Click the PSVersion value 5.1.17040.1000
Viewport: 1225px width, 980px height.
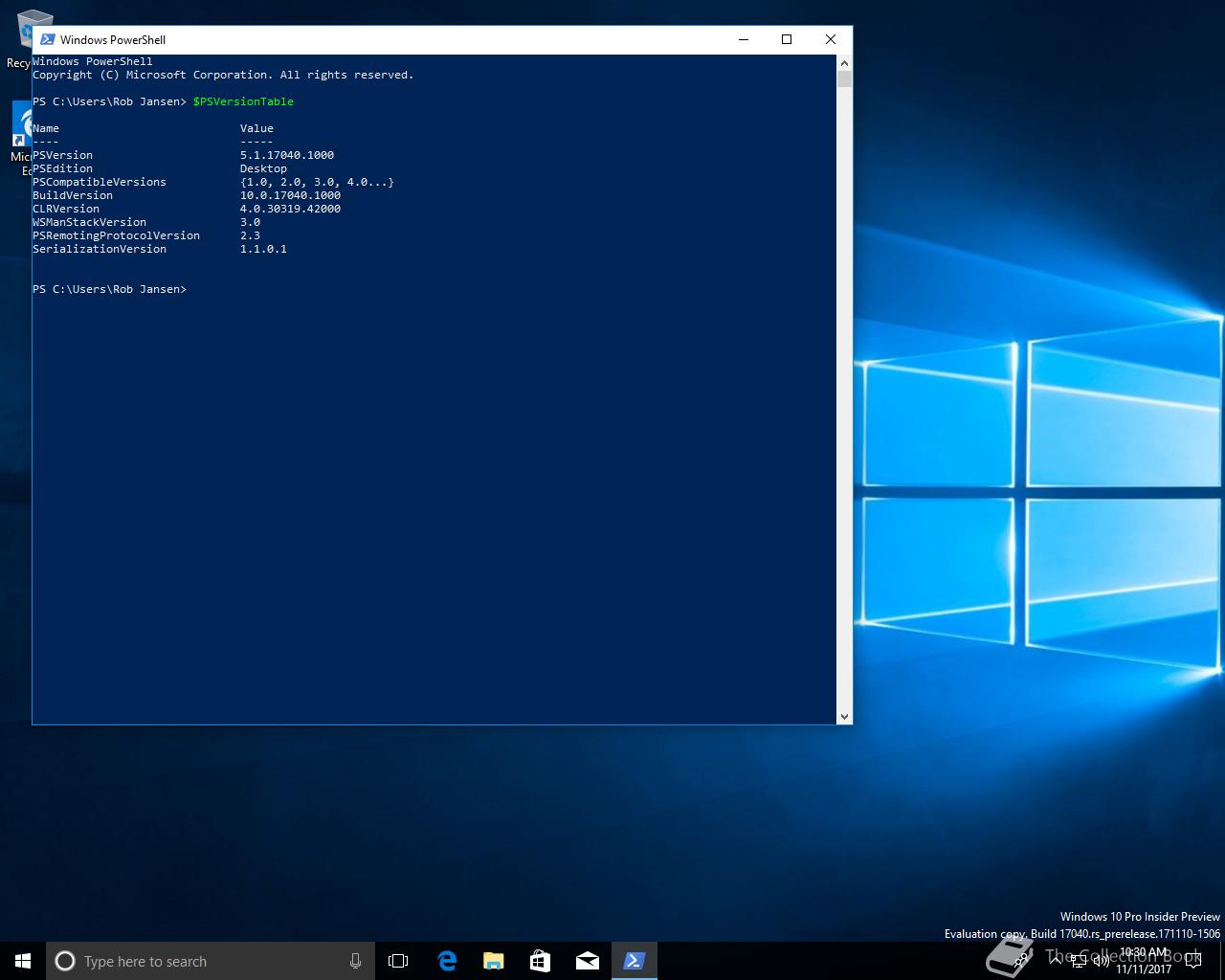tap(287, 155)
